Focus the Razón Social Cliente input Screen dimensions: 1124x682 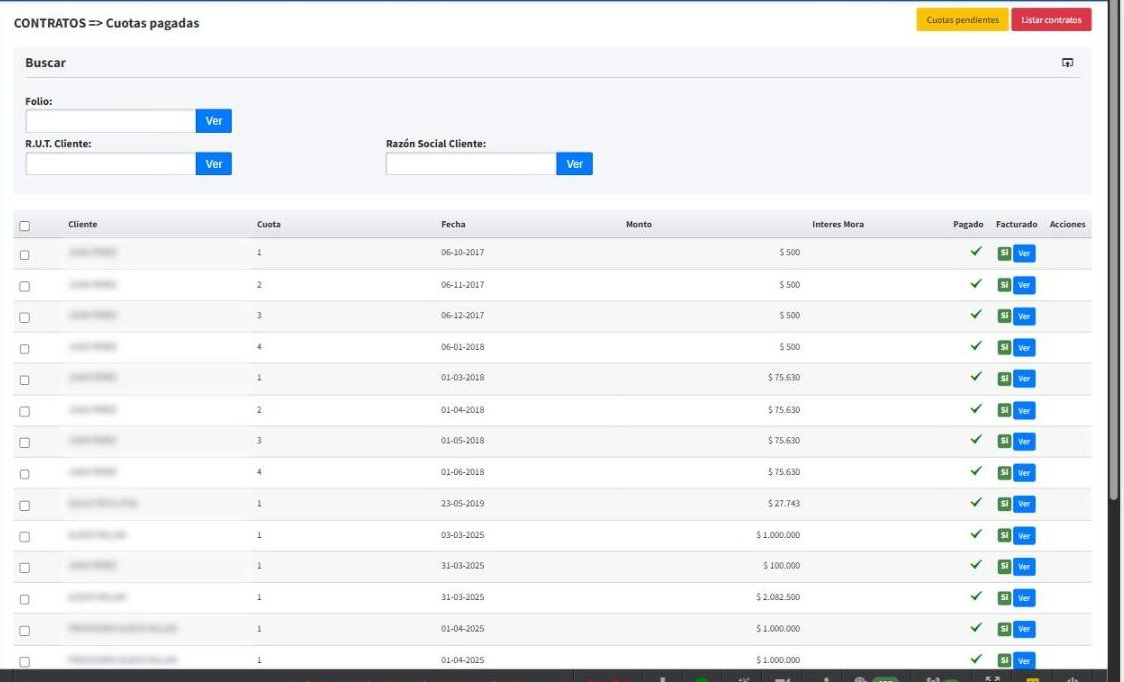point(471,164)
